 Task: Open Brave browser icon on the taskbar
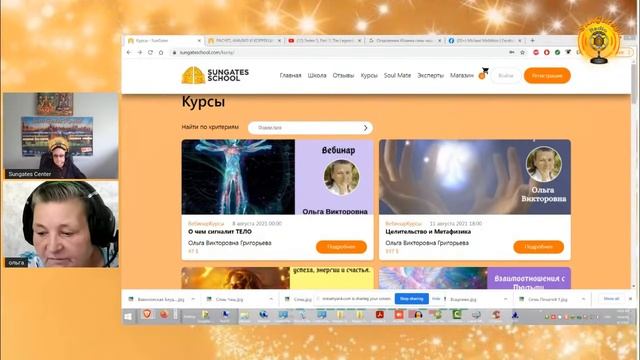click(x=147, y=314)
